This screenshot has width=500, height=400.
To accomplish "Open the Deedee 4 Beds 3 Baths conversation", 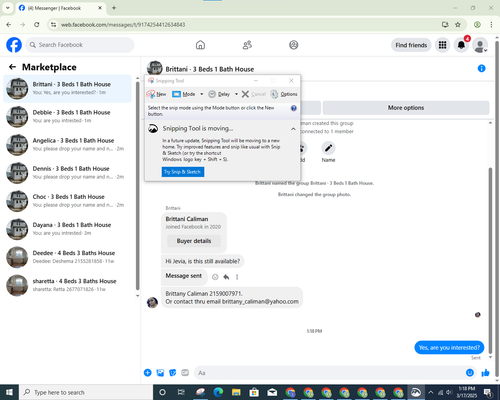I will 67,257.
